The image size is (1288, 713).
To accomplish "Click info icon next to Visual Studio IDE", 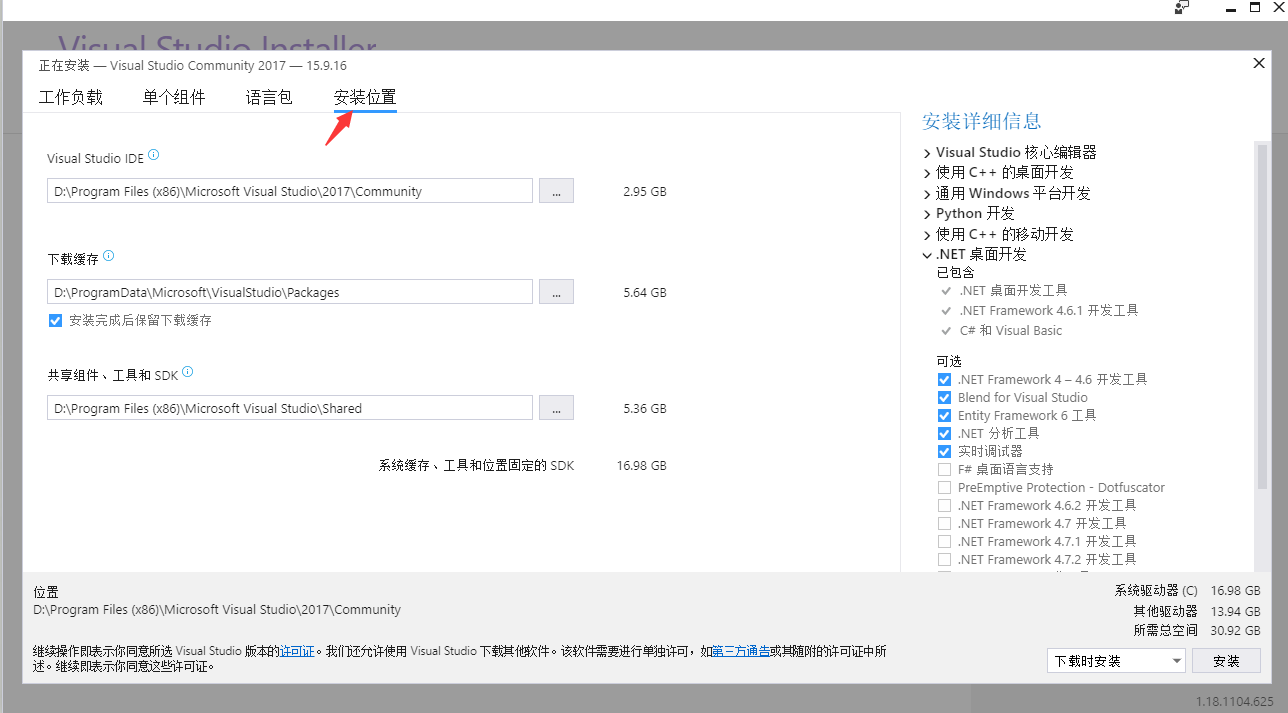I will (x=153, y=156).
